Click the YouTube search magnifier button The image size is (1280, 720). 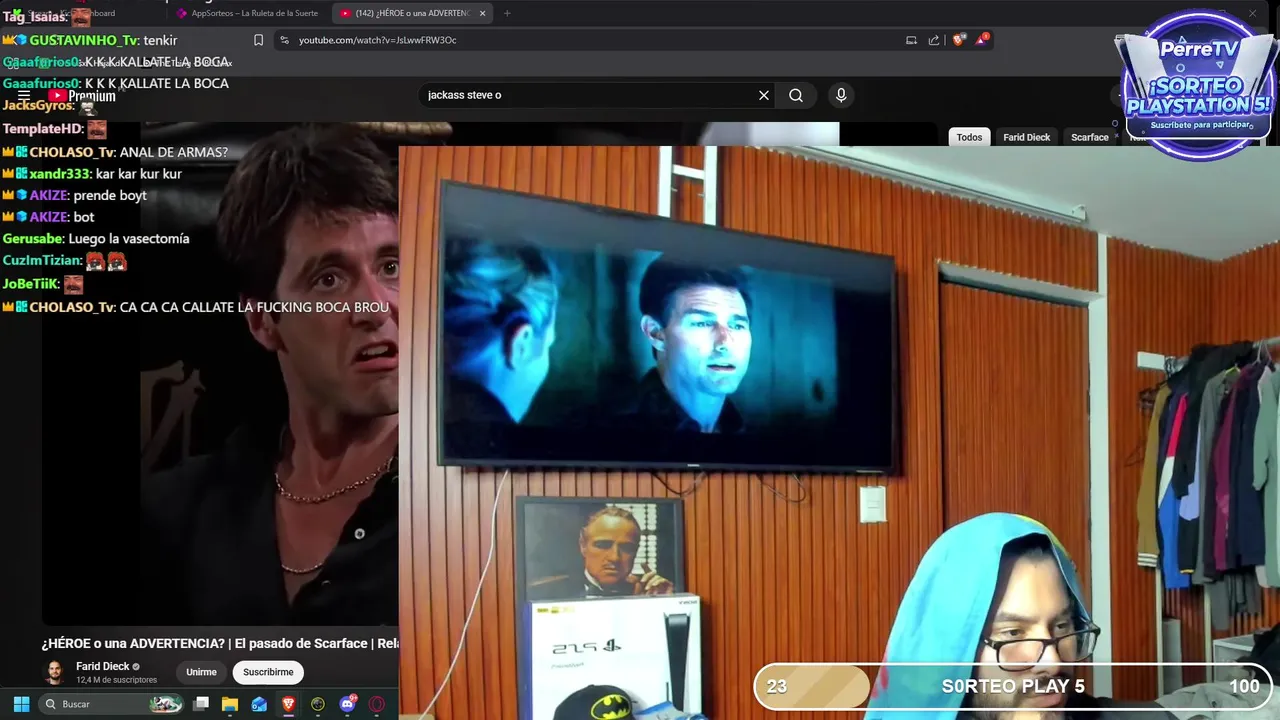click(796, 95)
